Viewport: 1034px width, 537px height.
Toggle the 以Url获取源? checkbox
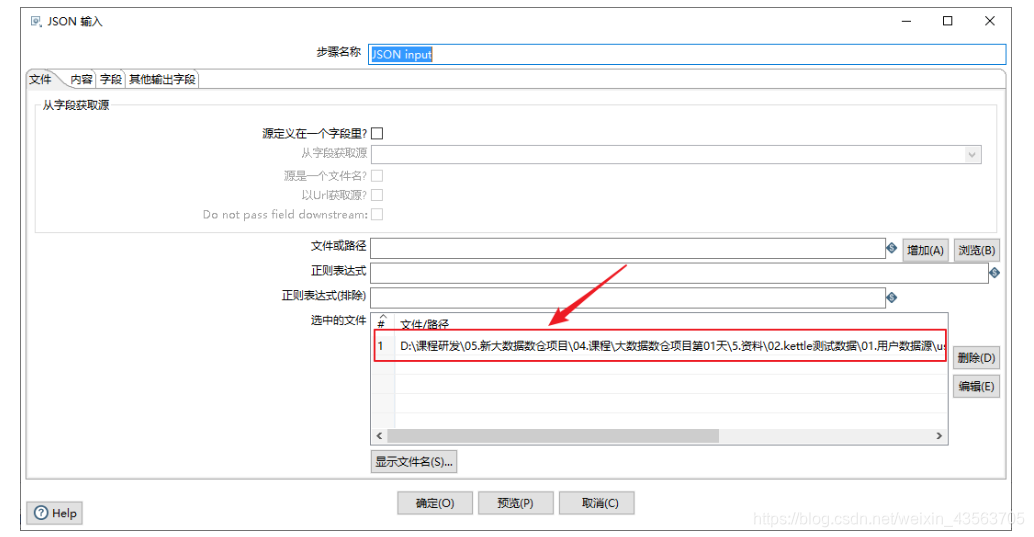click(377, 195)
